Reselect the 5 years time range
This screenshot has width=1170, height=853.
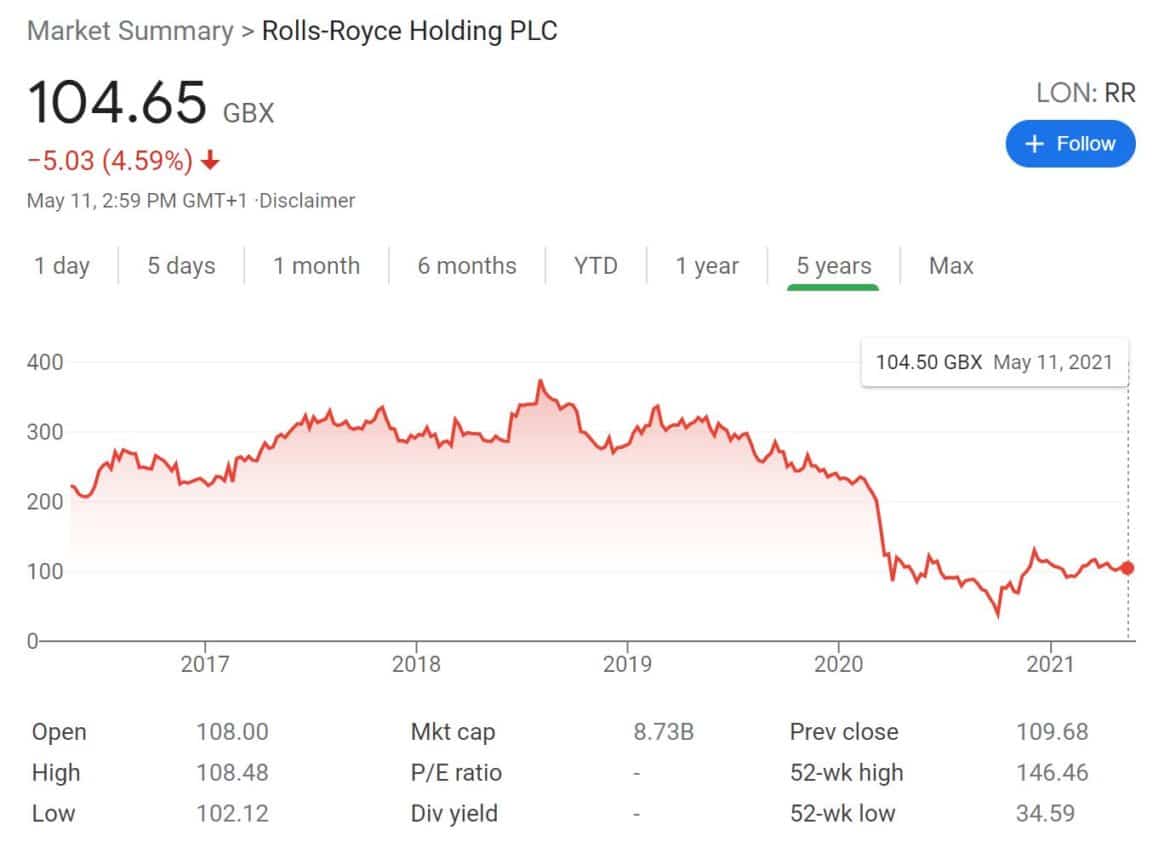pos(833,266)
